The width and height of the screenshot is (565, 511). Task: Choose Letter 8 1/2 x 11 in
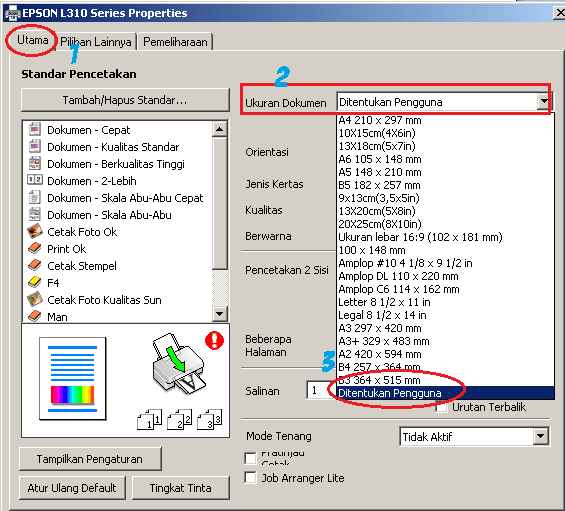click(445, 302)
